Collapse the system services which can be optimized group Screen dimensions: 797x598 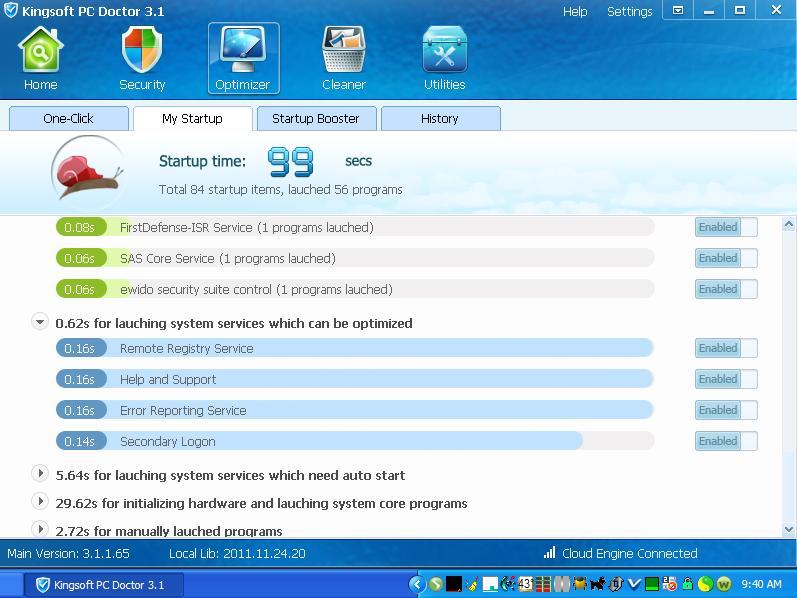40,322
